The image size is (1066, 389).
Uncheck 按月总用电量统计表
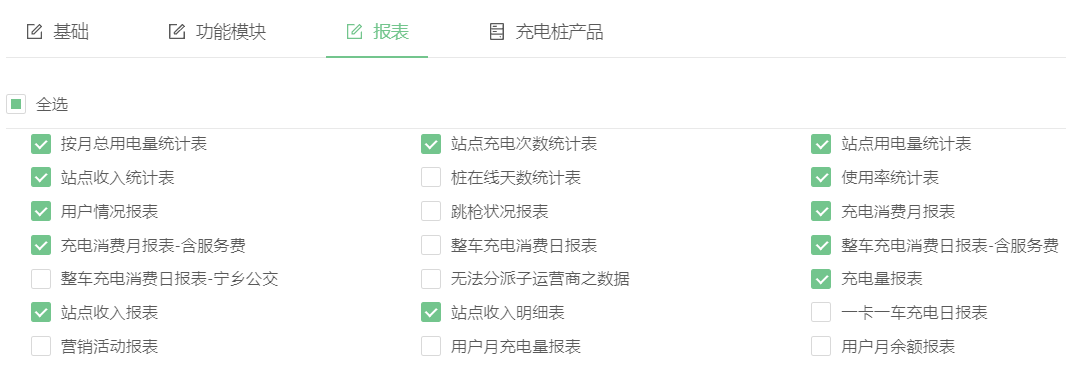pyautogui.click(x=41, y=143)
